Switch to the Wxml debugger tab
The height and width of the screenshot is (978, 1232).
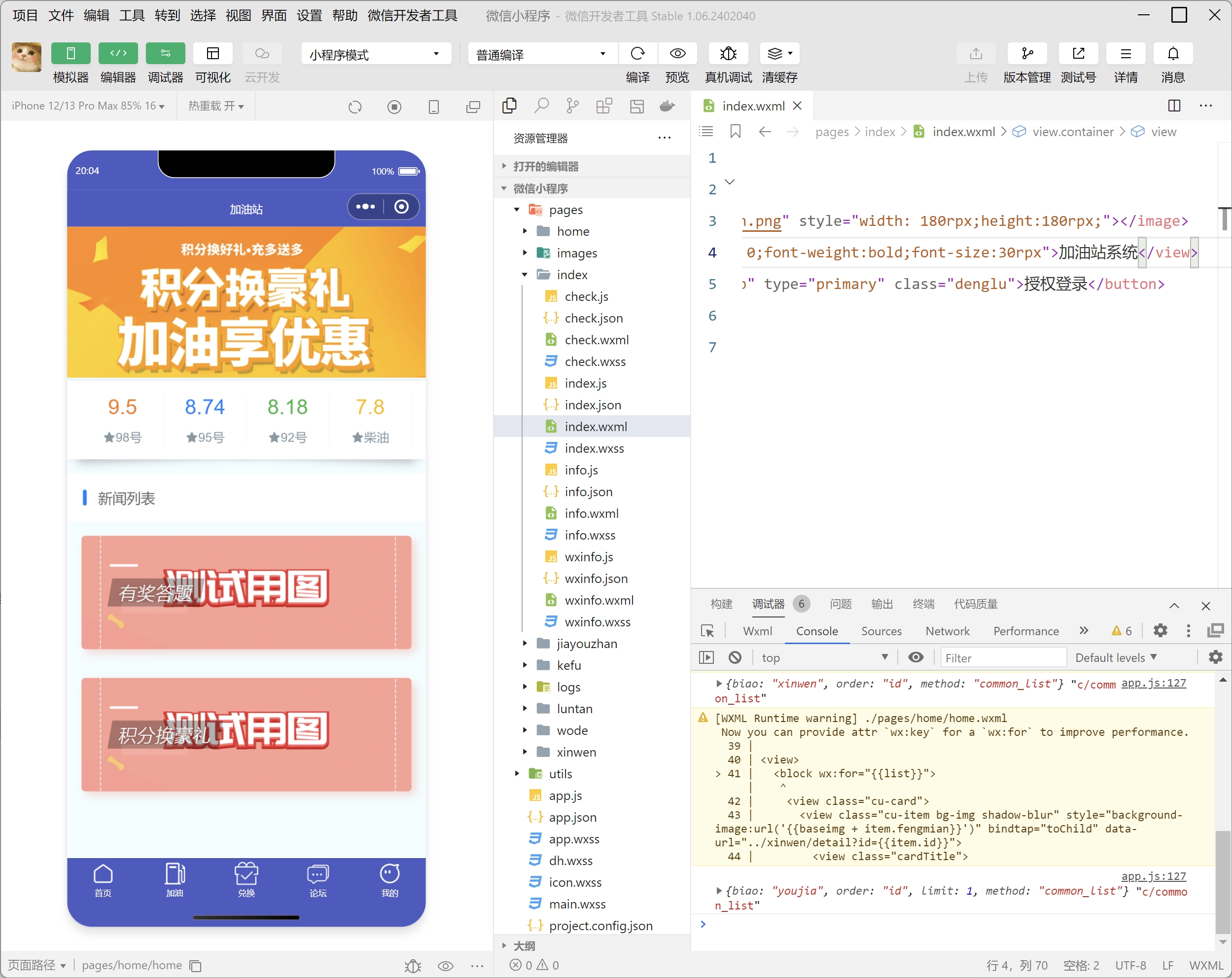pos(758,632)
